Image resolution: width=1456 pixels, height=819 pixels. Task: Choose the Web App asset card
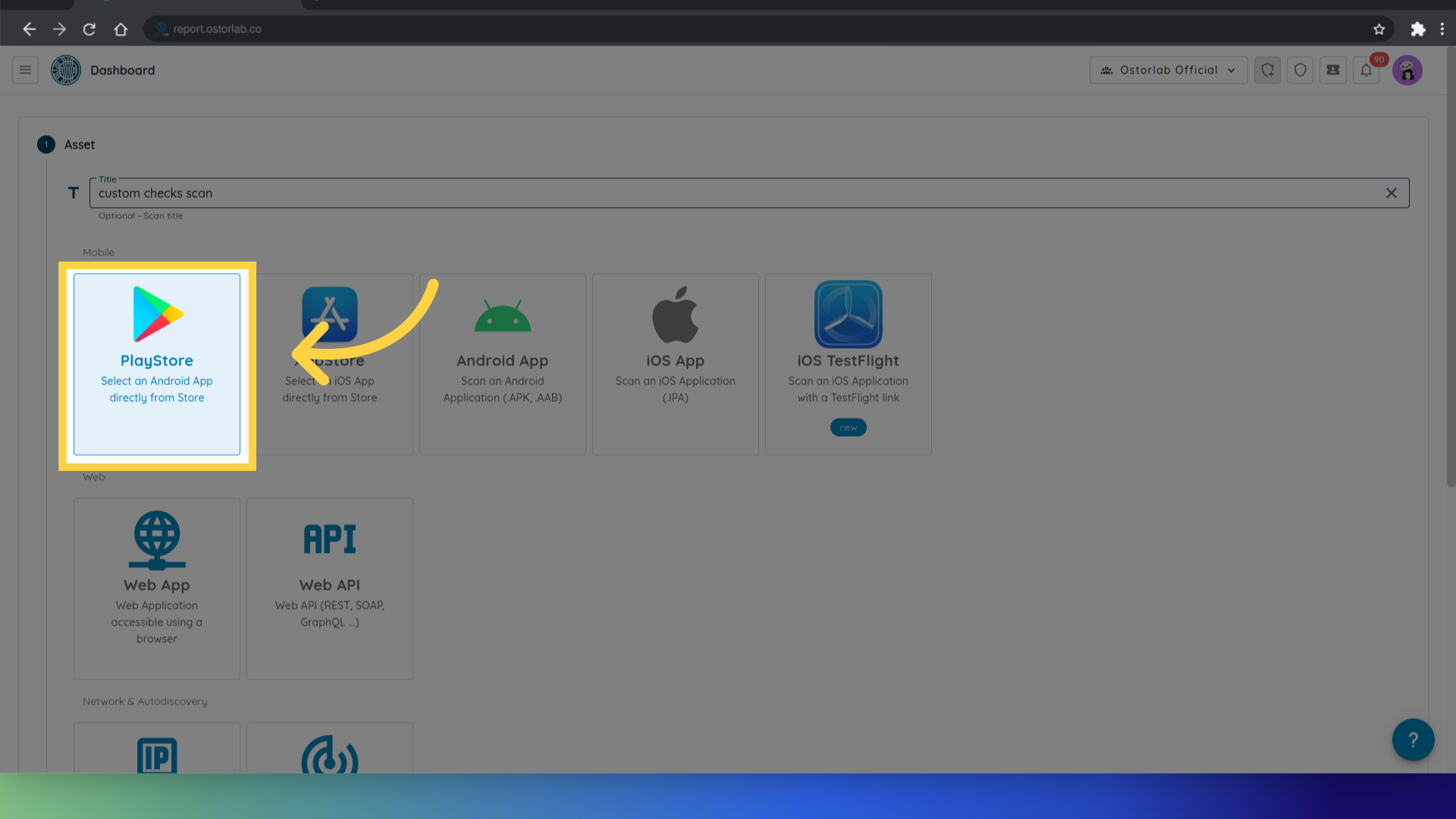pyautogui.click(x=157, y=588)
